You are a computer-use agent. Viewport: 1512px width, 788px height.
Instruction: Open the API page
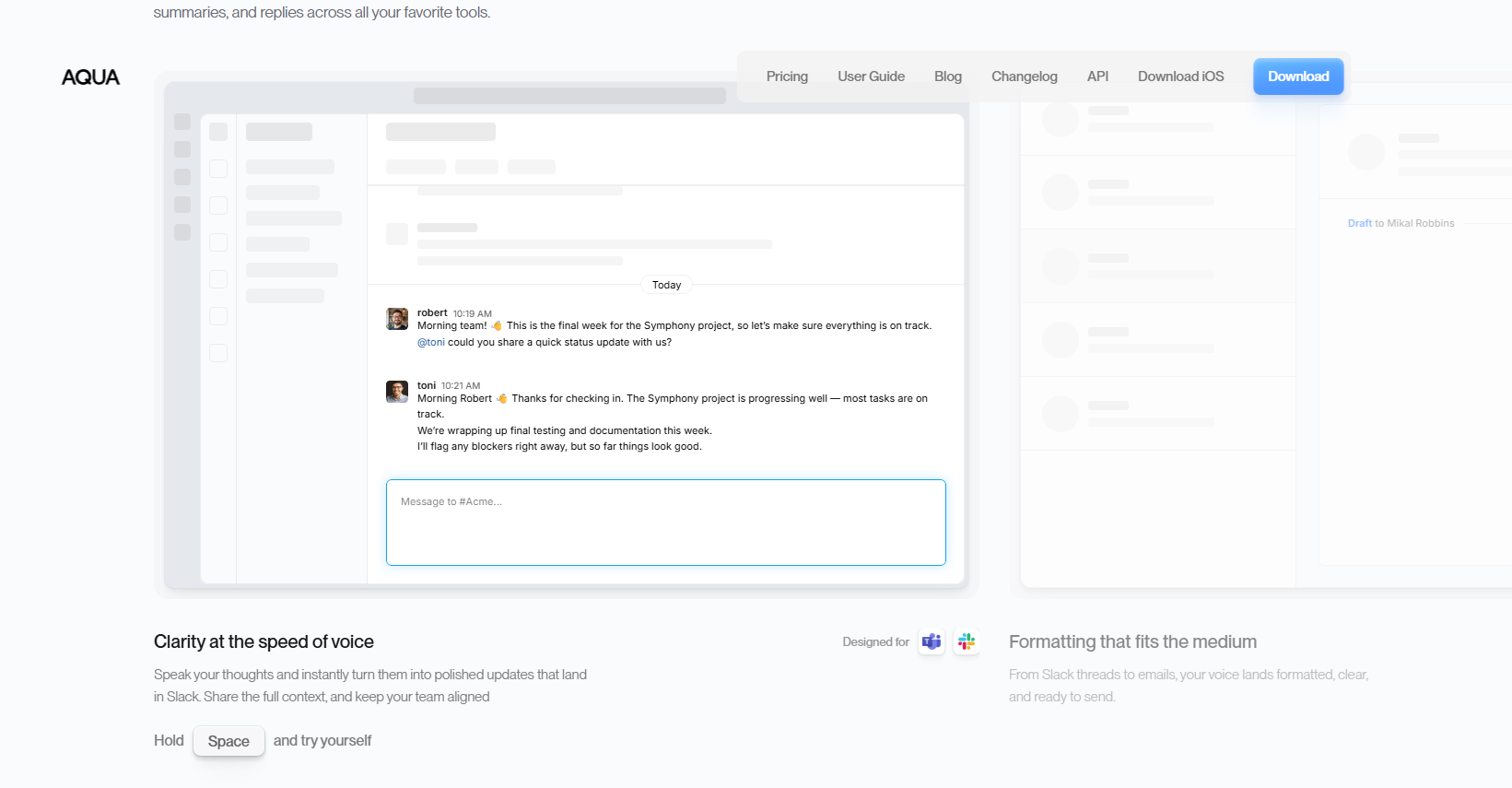1097,76
